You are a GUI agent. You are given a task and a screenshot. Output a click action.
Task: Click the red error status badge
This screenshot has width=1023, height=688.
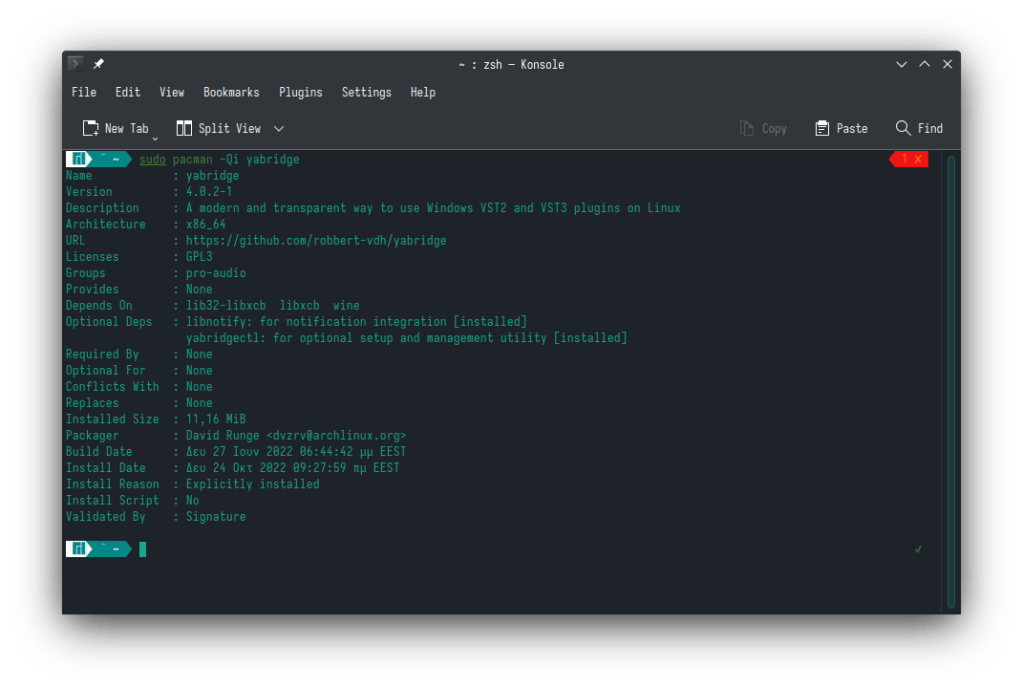pyautogui.click(x=910, y=159)
